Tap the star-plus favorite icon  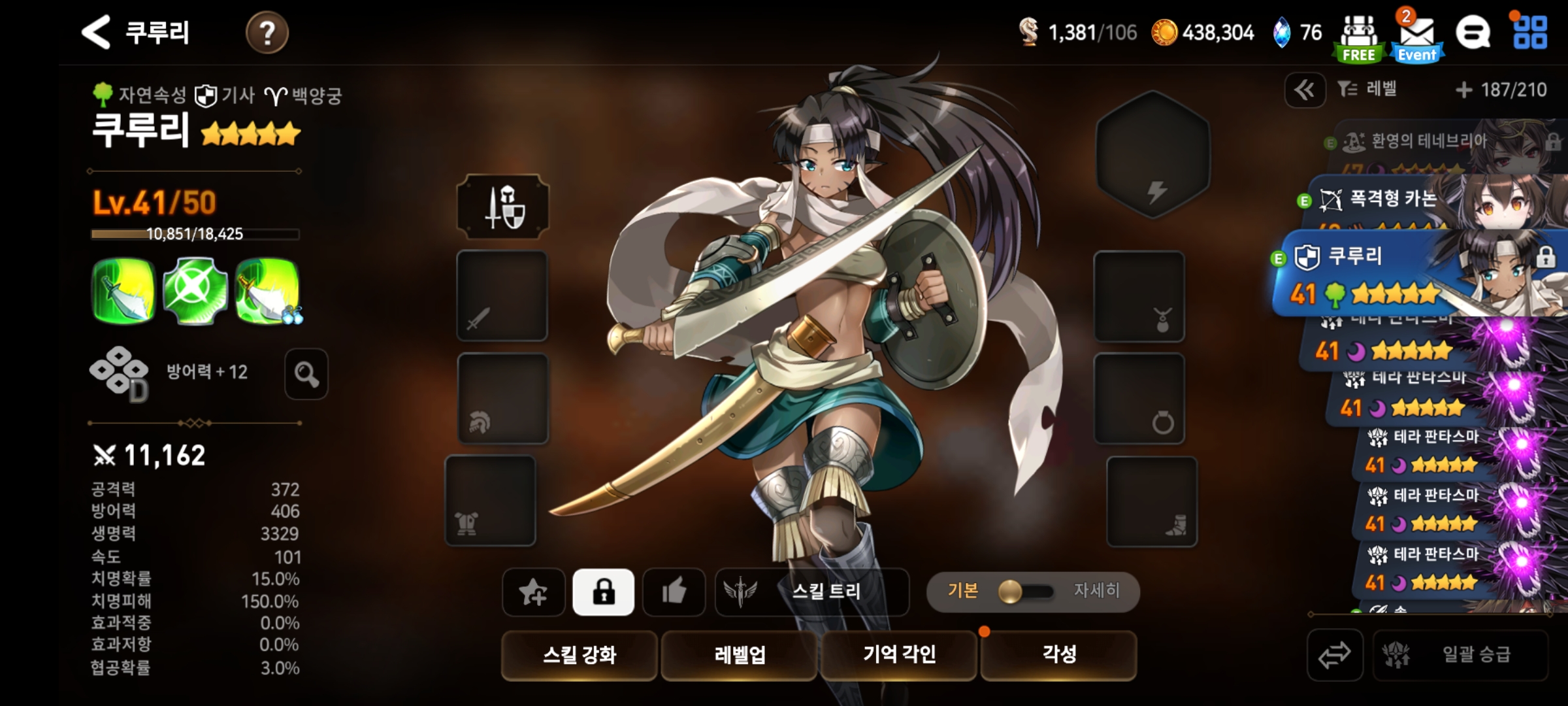coord(533,592)
